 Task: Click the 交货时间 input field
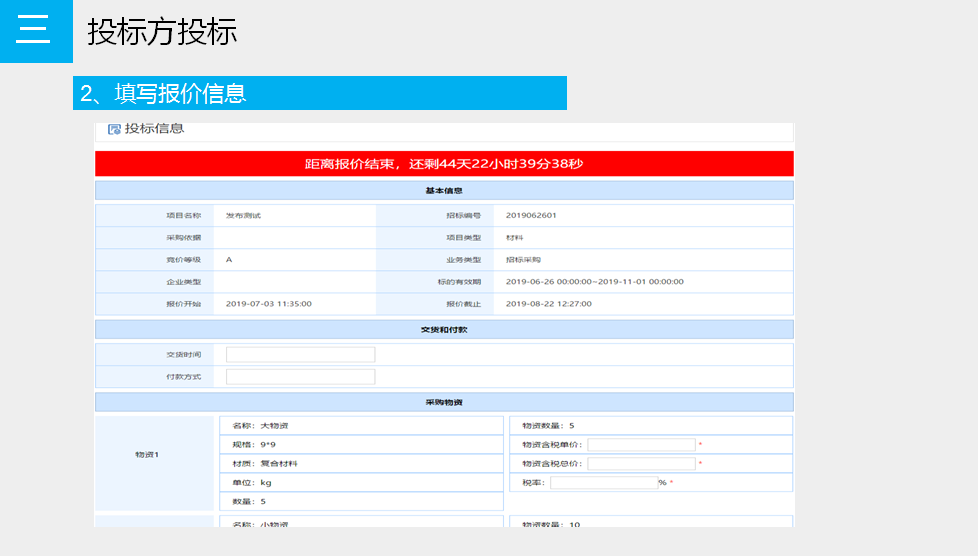[x=300, y=355]
